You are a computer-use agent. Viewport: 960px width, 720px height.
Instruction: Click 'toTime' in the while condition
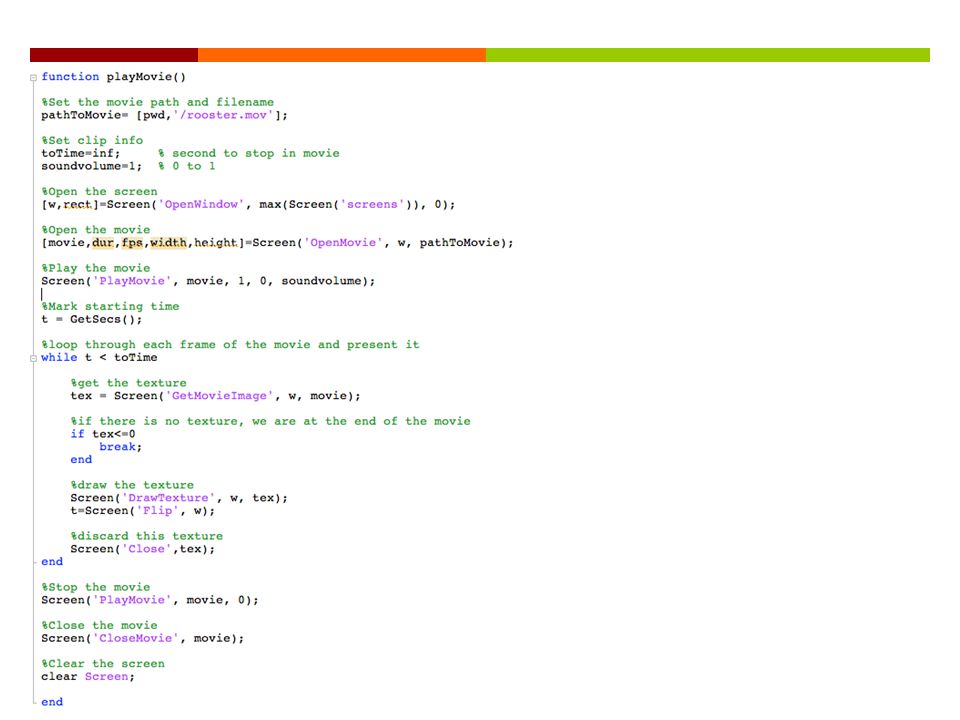tap(135, 358)
